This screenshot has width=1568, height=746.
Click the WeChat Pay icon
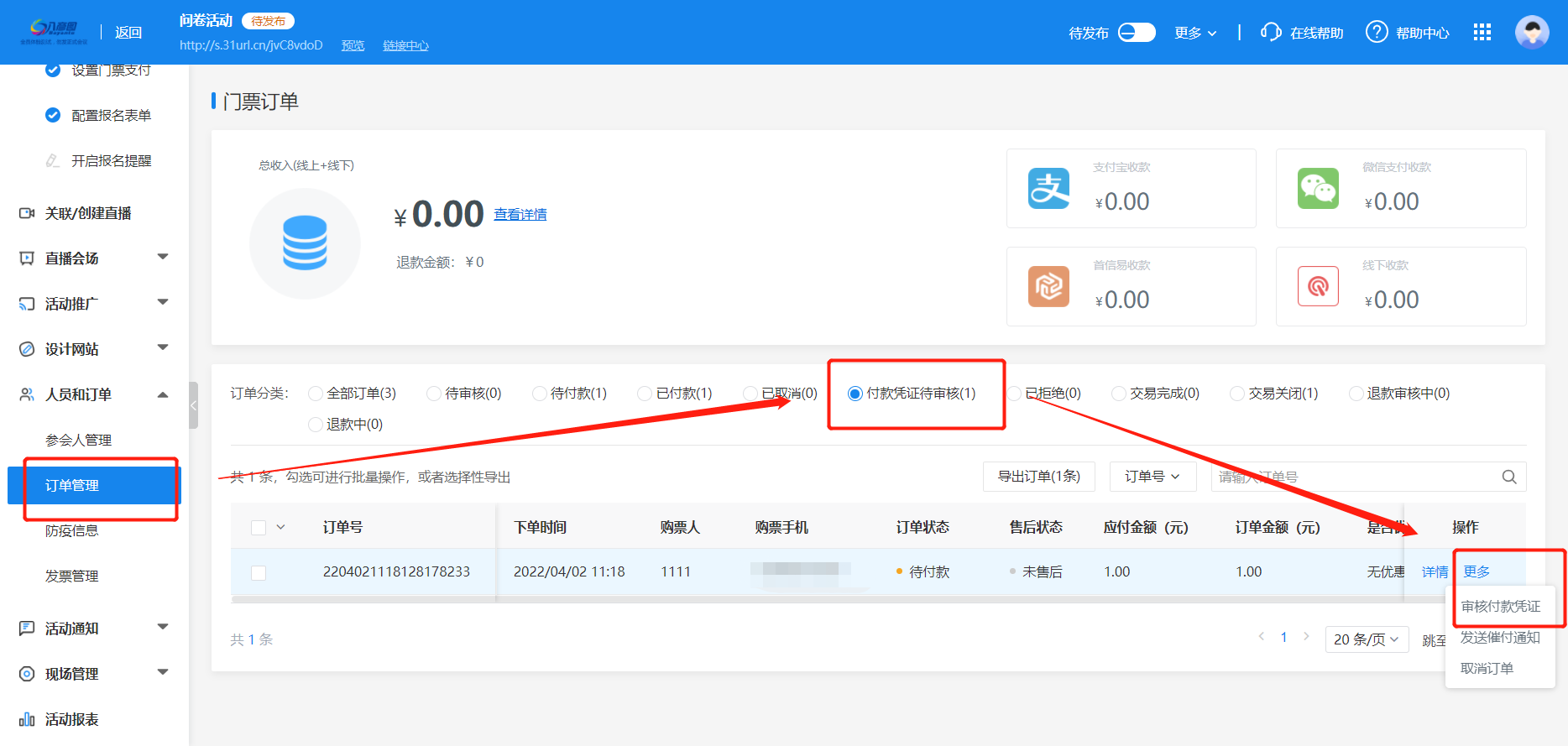tap(1318, 188)
